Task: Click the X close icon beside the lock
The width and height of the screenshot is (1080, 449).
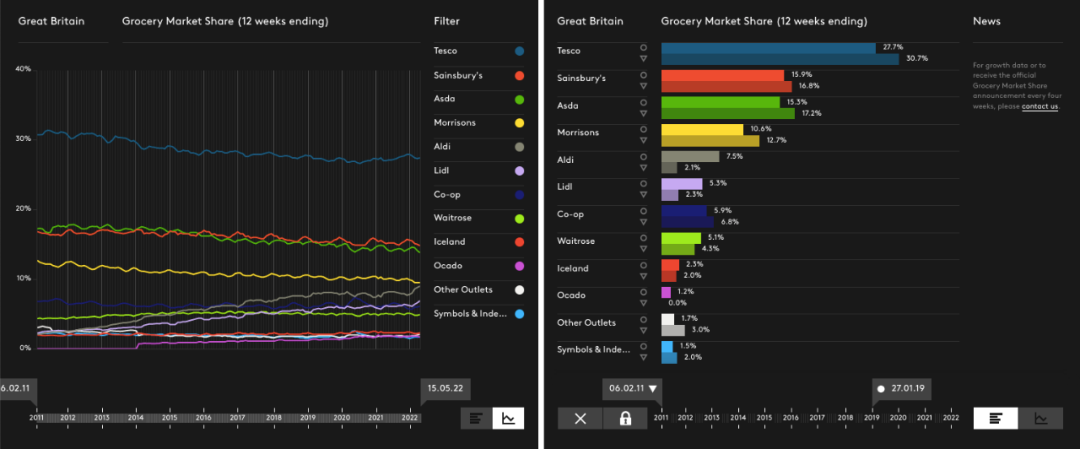Action: [580, 418]
